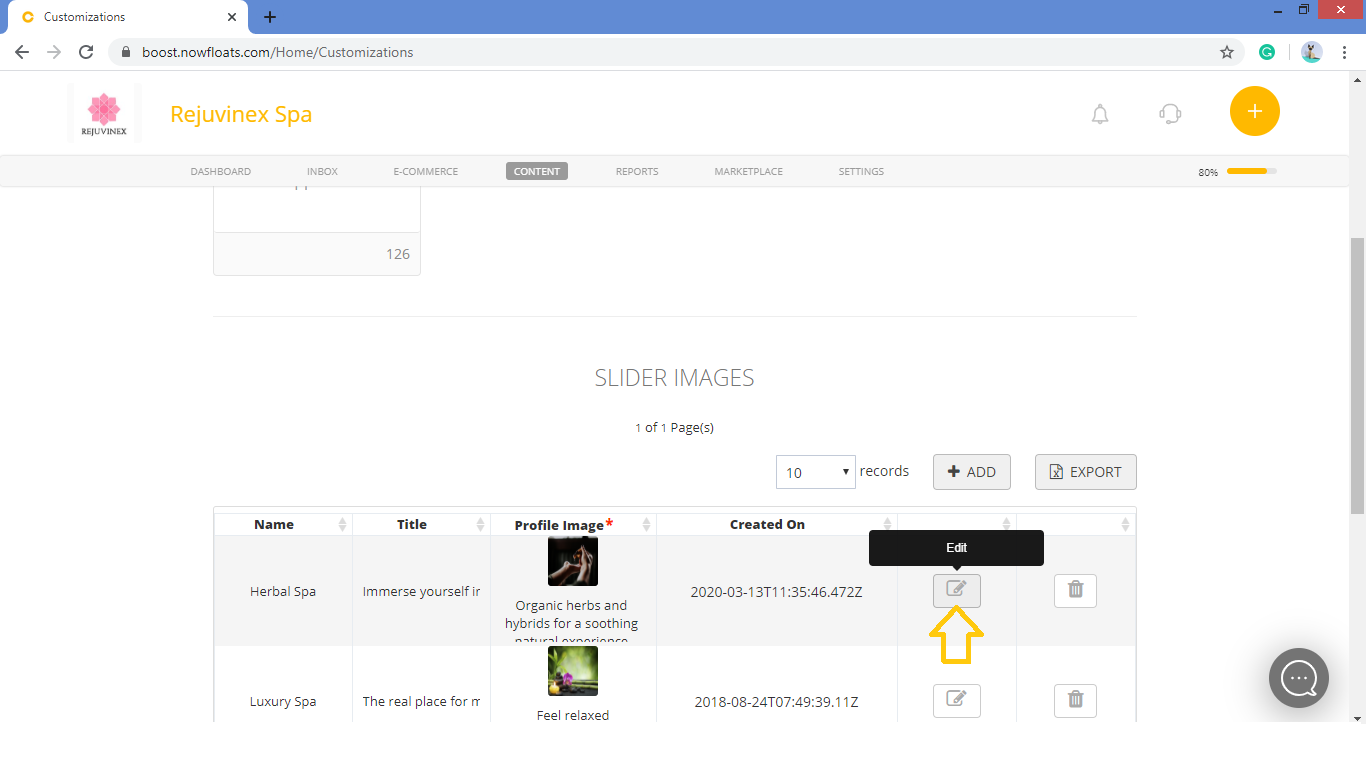Open the E-COMMERCE menu
The image size is (1366, 768).
pyautogui.click(x=426, y=171)
